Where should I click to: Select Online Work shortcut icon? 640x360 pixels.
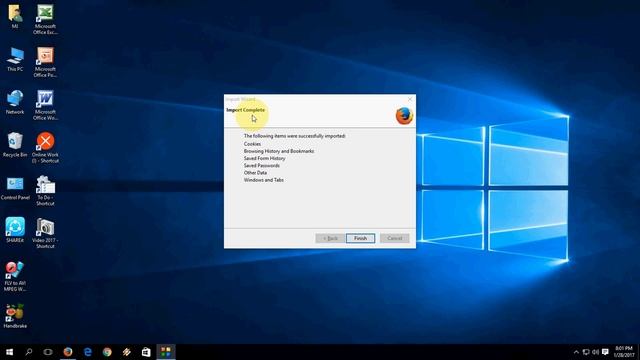click(x=45, y=147)
